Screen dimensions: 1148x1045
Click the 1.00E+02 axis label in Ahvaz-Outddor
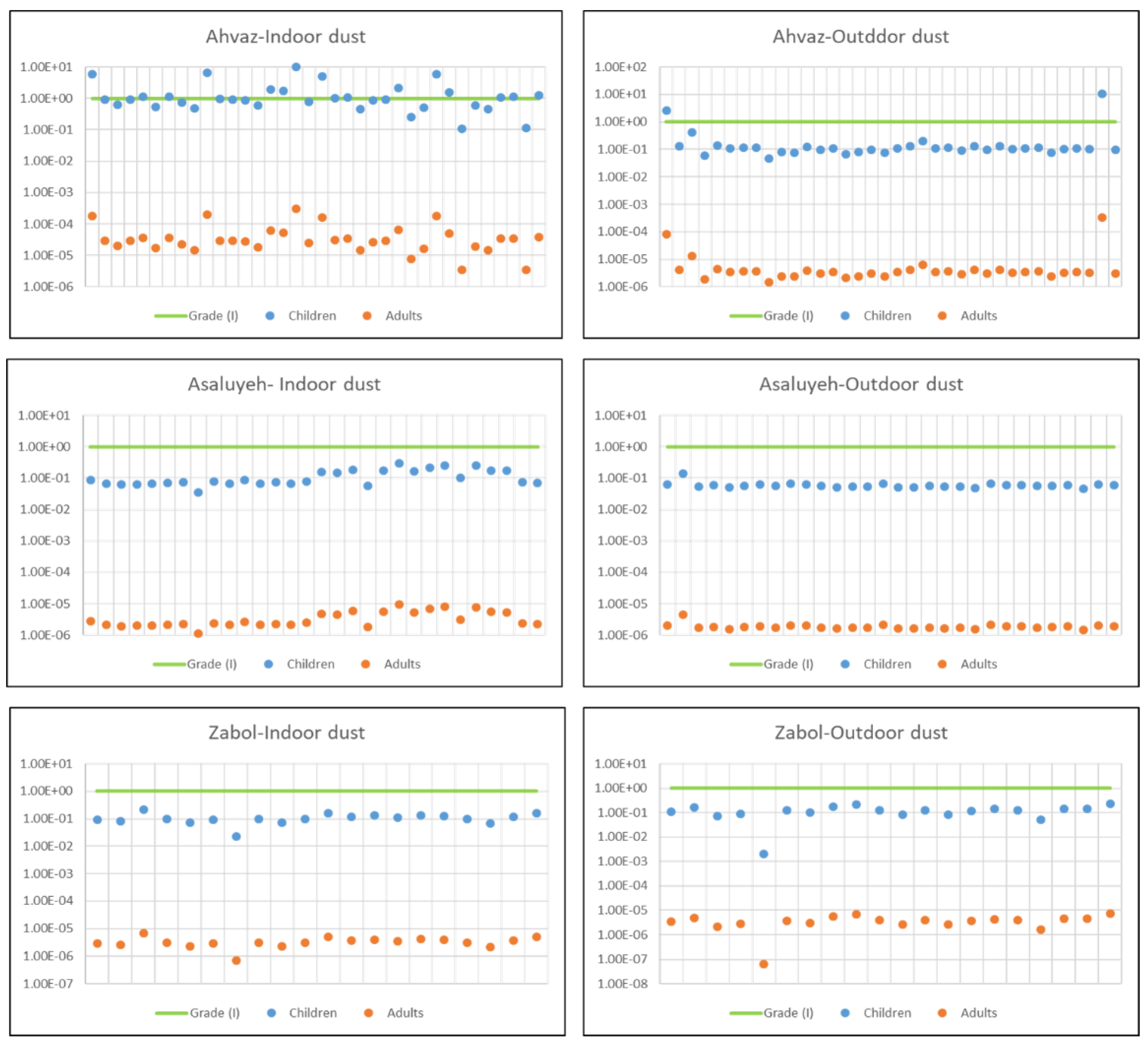click(620, 67)
